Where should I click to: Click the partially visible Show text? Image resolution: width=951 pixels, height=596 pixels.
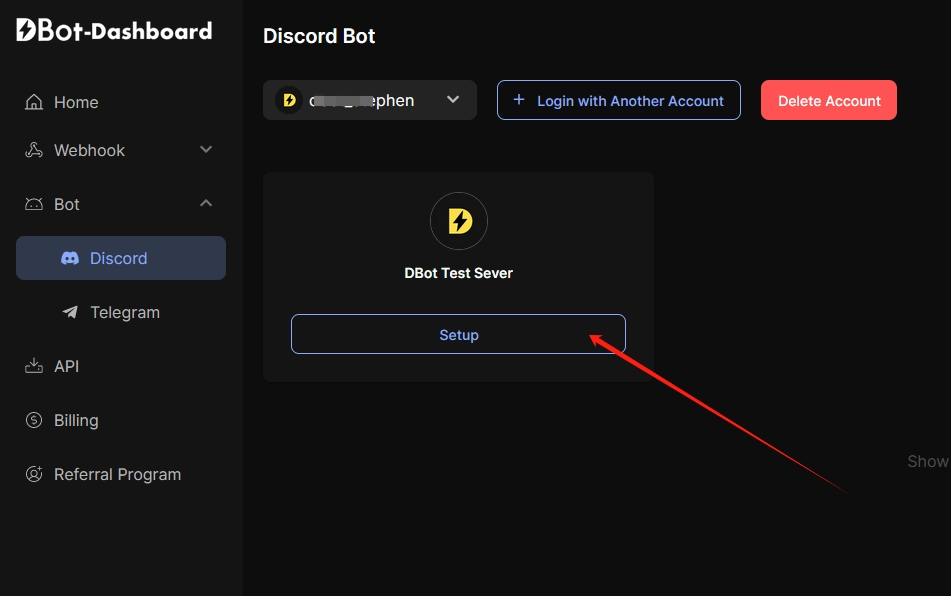coord(929,461)
